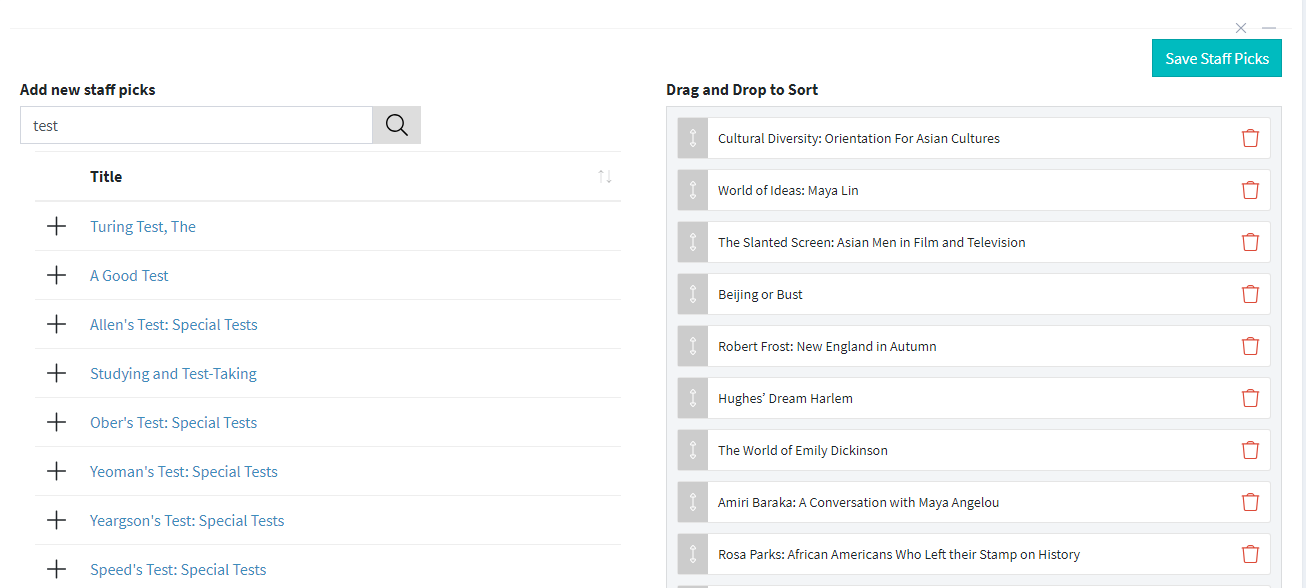The width and height of the screenshot is (1306, 588).
Task: Add Yeargson's Test: Special Tests plus icon
Action: pyautogui.click(x=57, y=520)
